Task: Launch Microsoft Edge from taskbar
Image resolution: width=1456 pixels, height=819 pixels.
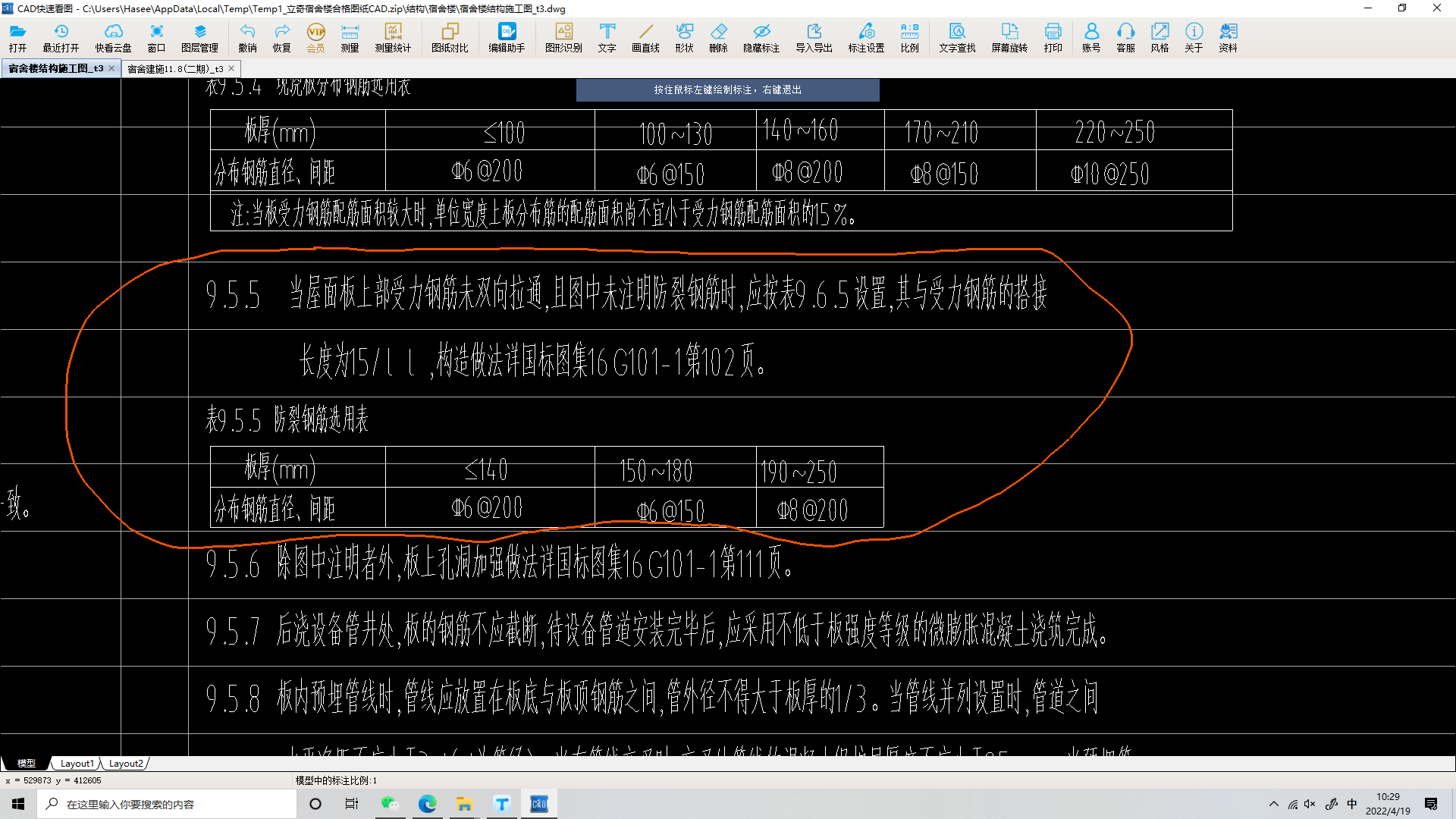Action: pyautogui.click(x=427, y=804)
